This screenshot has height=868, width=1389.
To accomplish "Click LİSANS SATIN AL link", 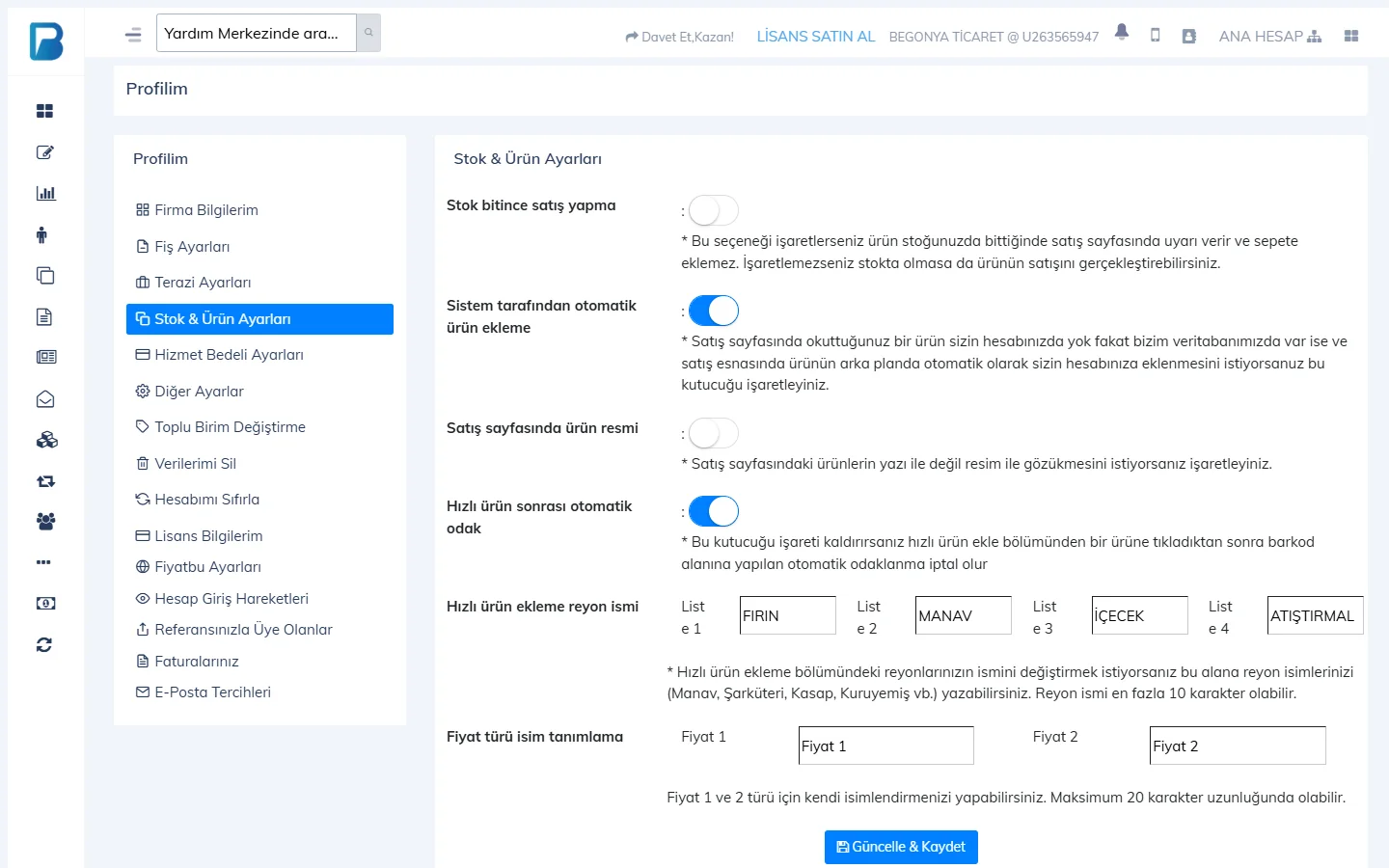I will 816,37.
